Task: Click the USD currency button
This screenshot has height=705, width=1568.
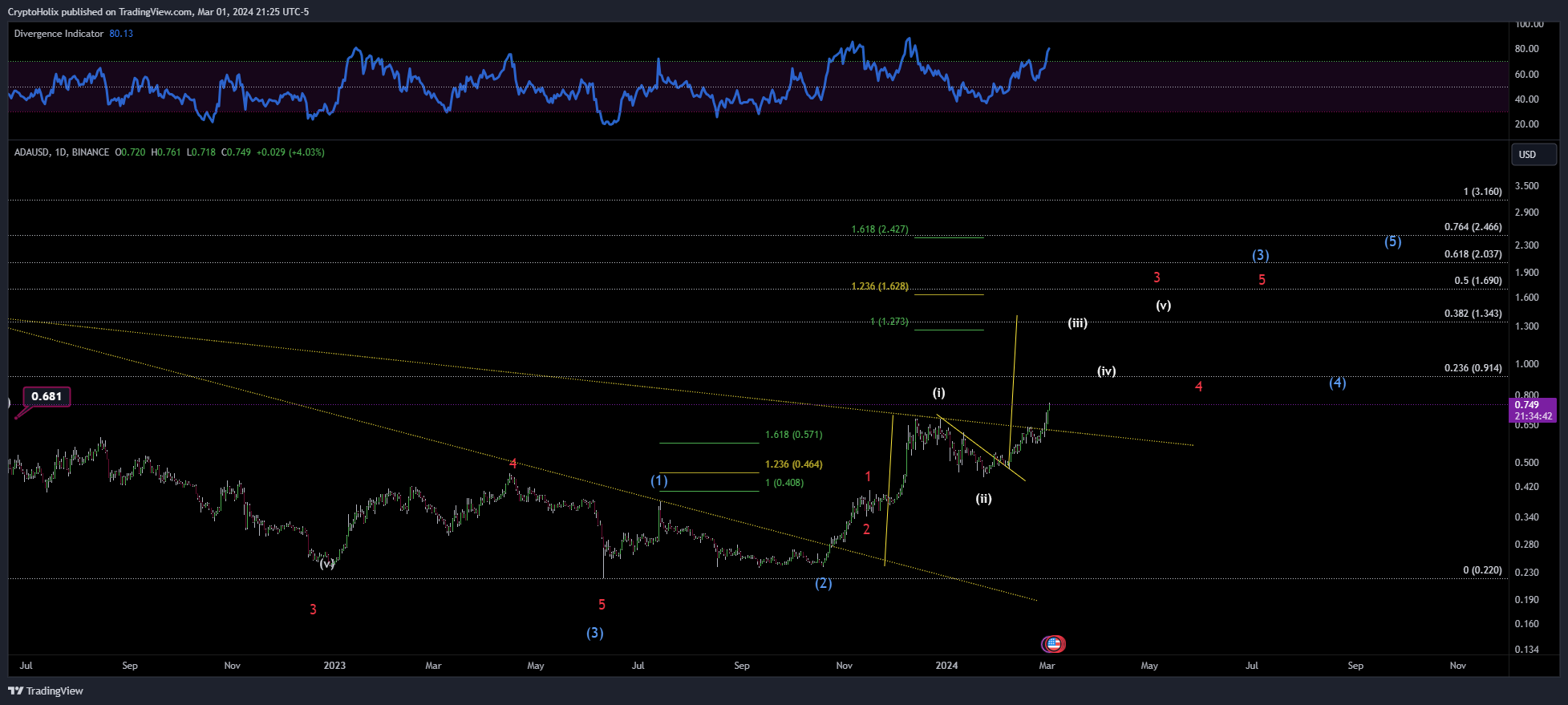Action: 1534,154
